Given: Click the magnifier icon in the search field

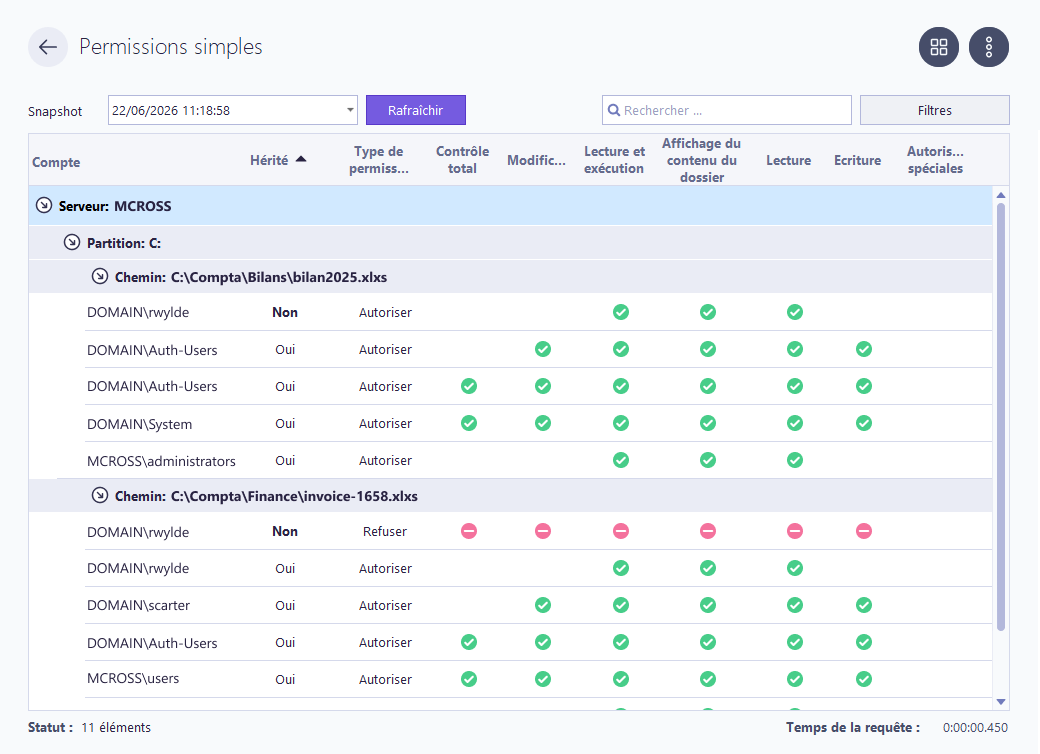Looking at the screenshot, I should tap(614, 110).
